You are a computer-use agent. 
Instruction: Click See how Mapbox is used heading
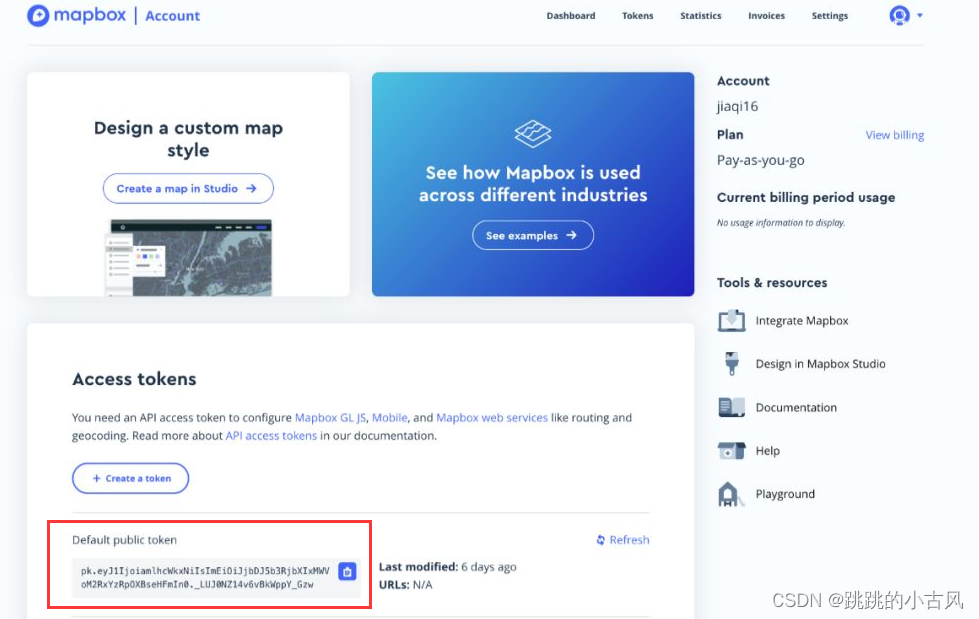[x=533, y=184]
